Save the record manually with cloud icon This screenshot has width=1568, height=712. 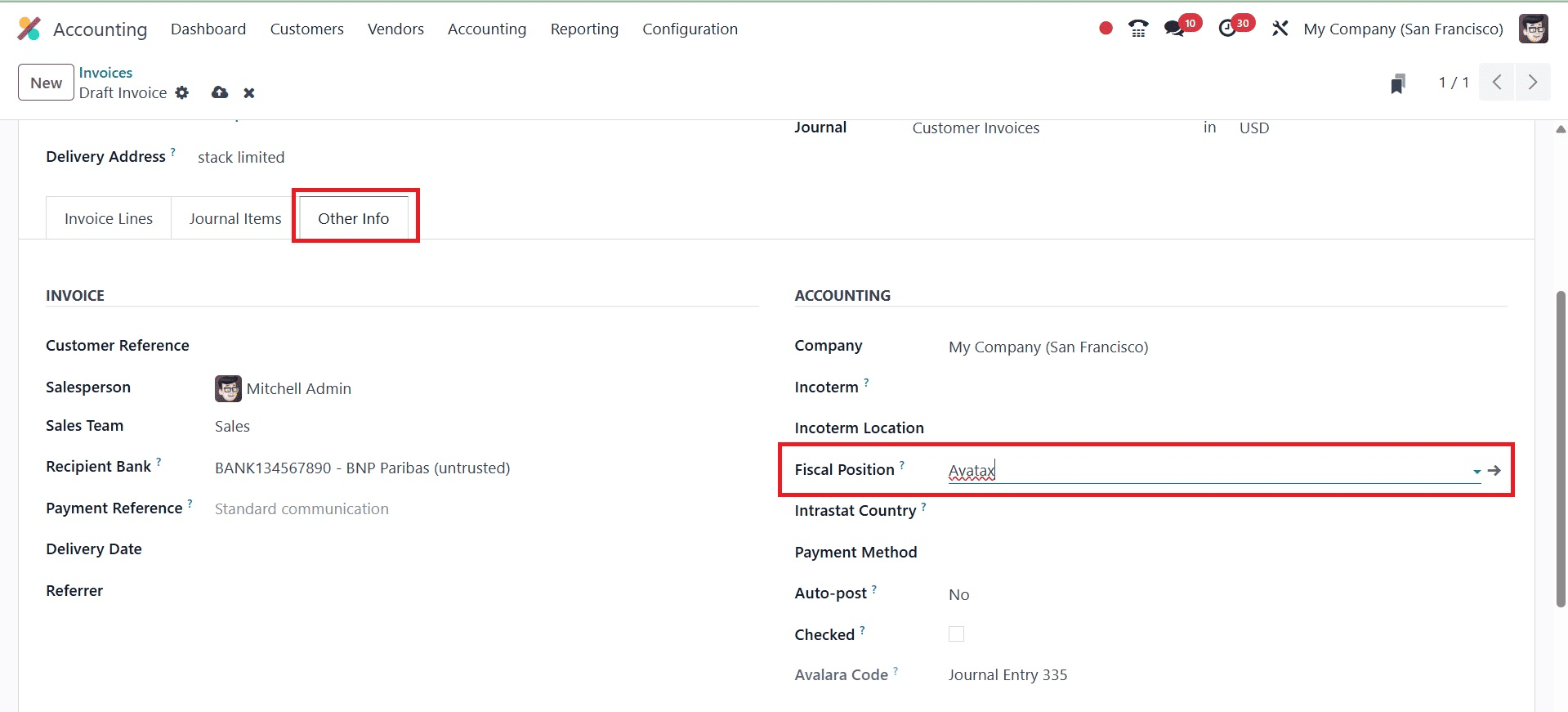coord(220,93)
